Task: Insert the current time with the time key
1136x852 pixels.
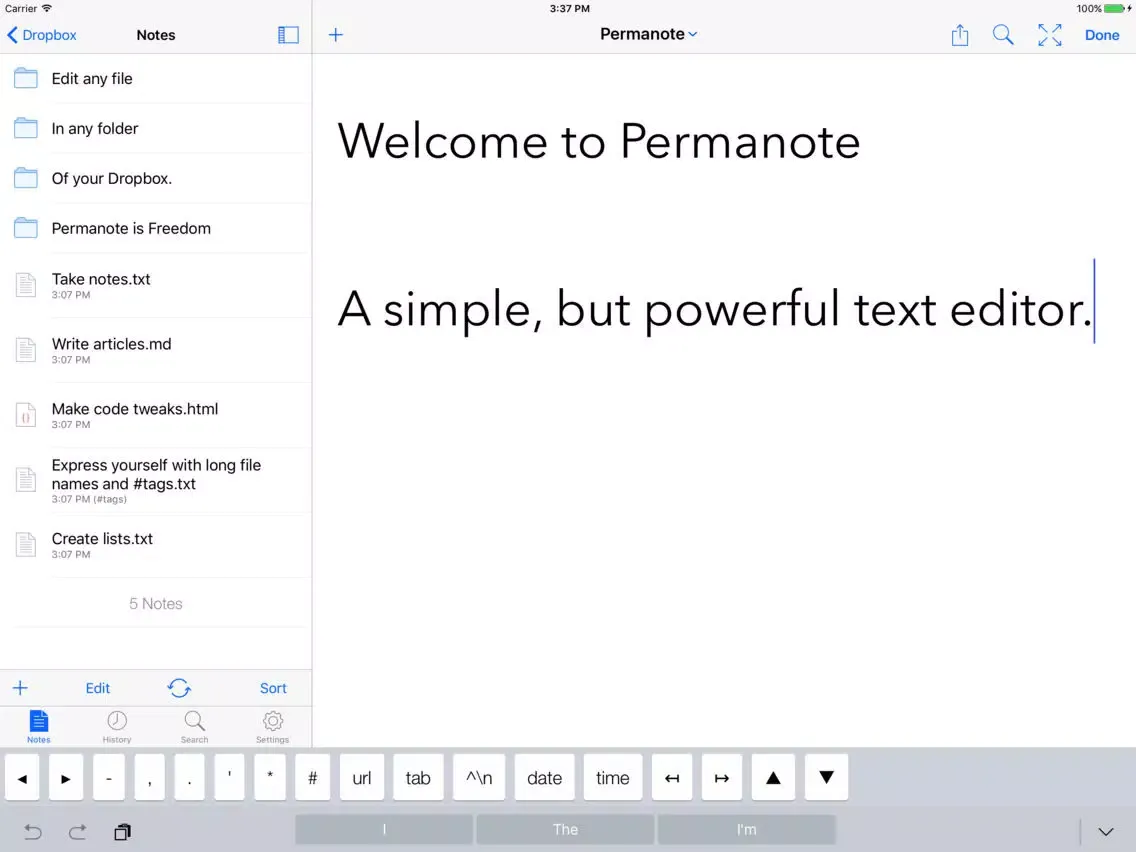Action: (613, 777)
